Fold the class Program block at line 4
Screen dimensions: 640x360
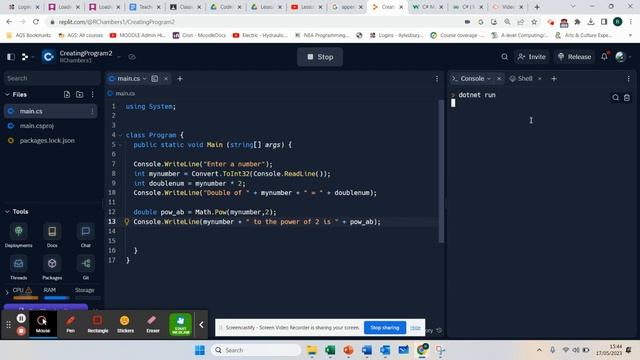click(x=120, y=135)
